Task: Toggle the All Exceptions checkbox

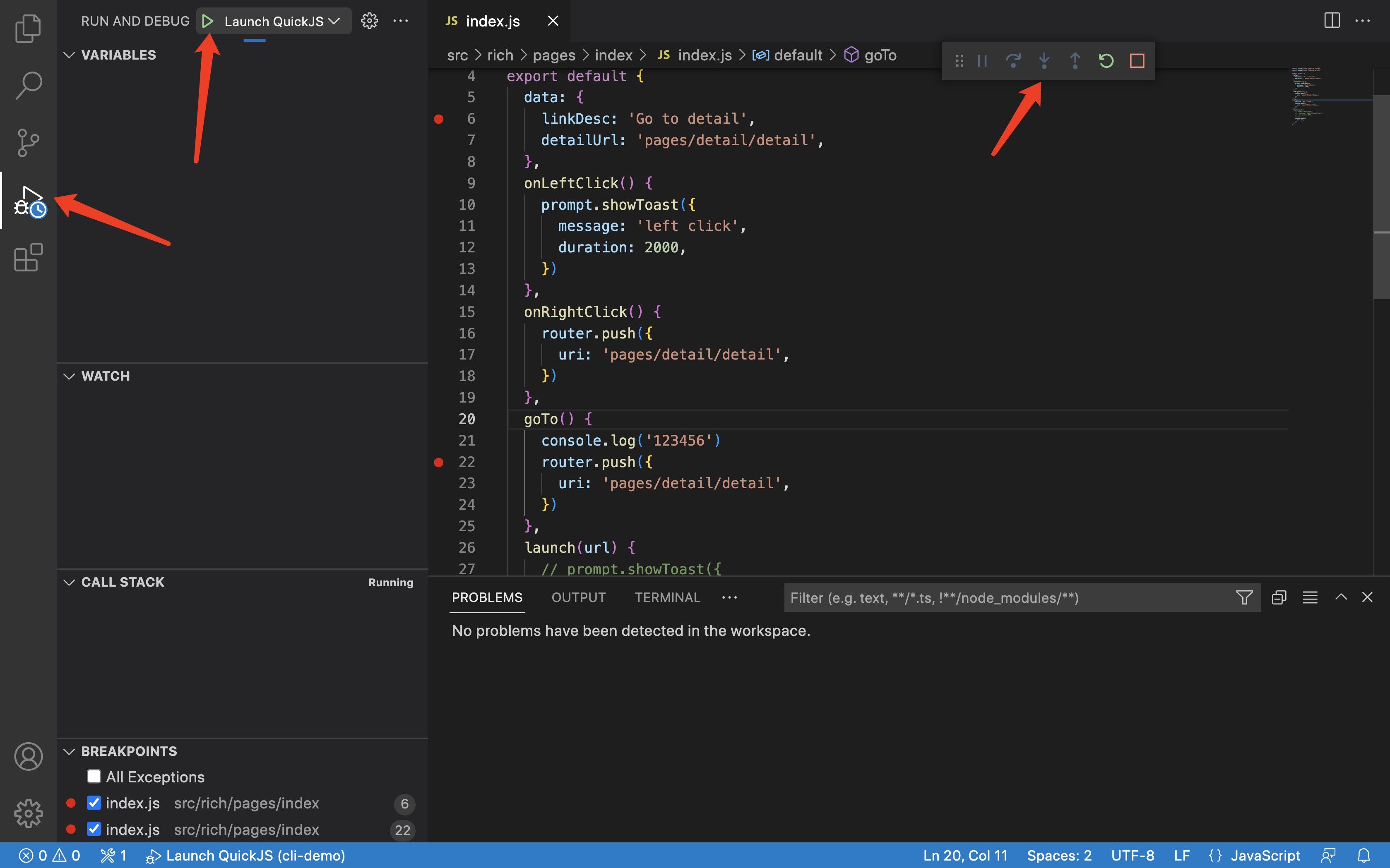Action: point(94,777)
